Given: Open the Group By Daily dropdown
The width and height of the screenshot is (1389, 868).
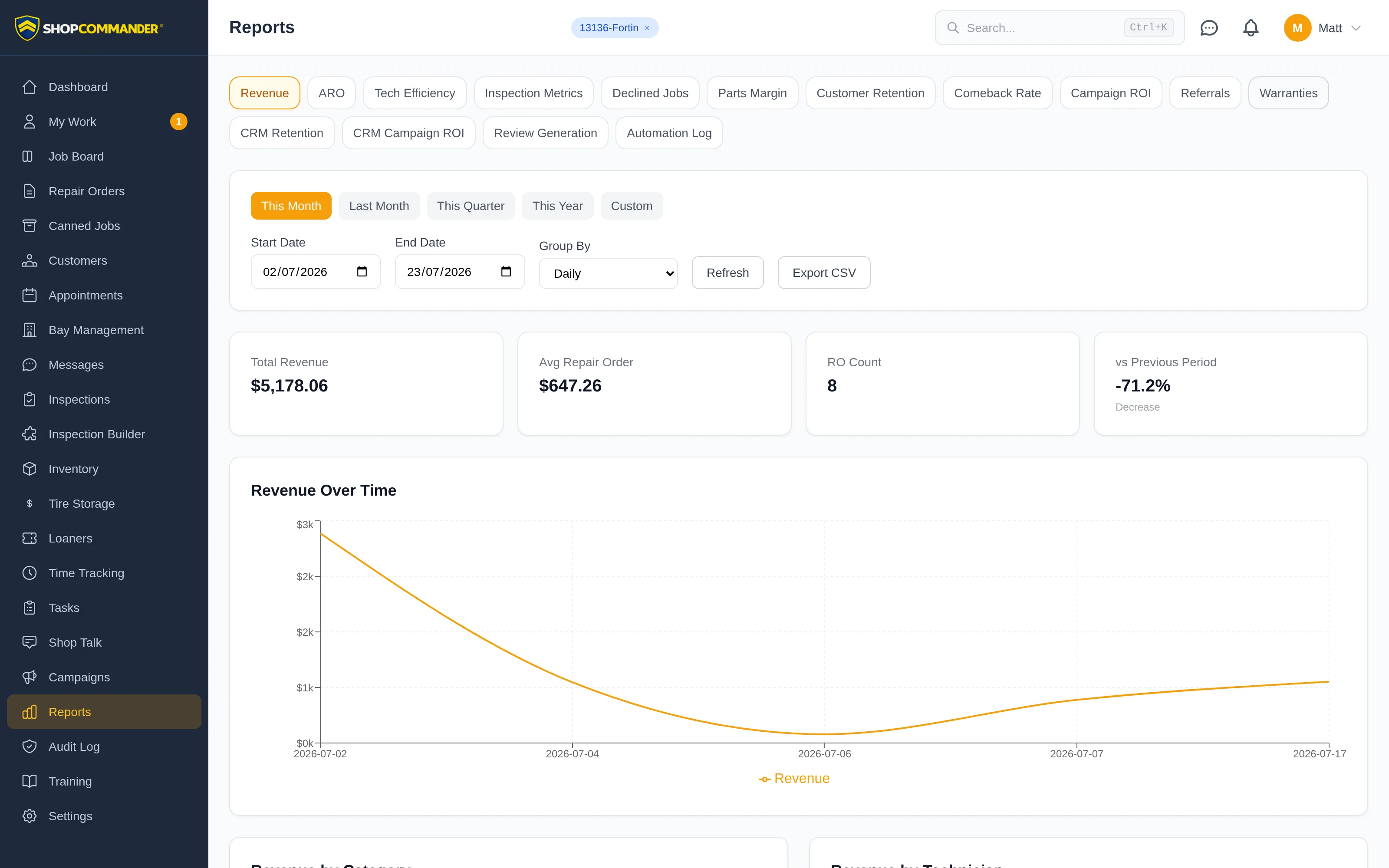Looking at the screenshot, I should click(609, 273).
